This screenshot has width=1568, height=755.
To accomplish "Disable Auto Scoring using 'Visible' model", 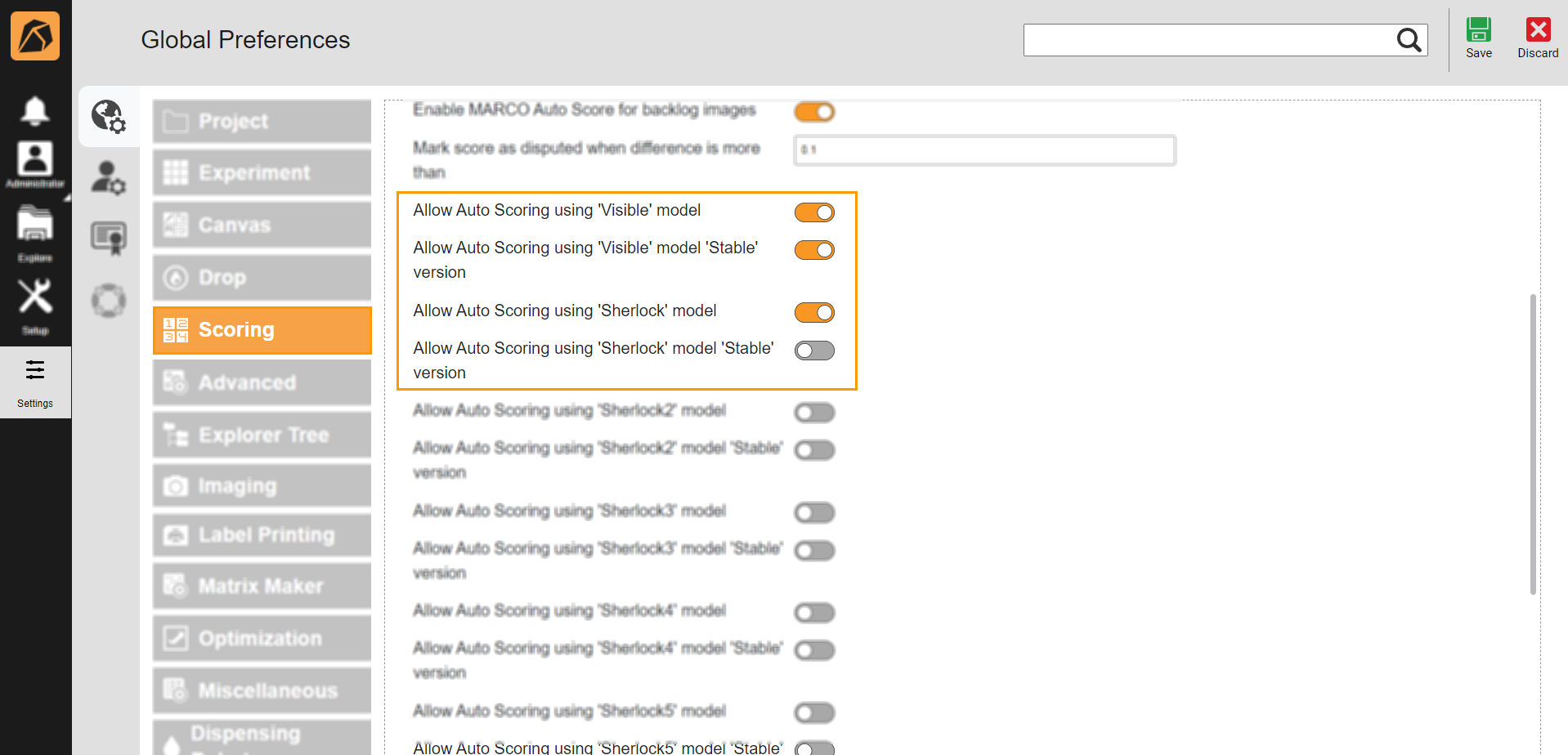I will click(x=814, y=212).
